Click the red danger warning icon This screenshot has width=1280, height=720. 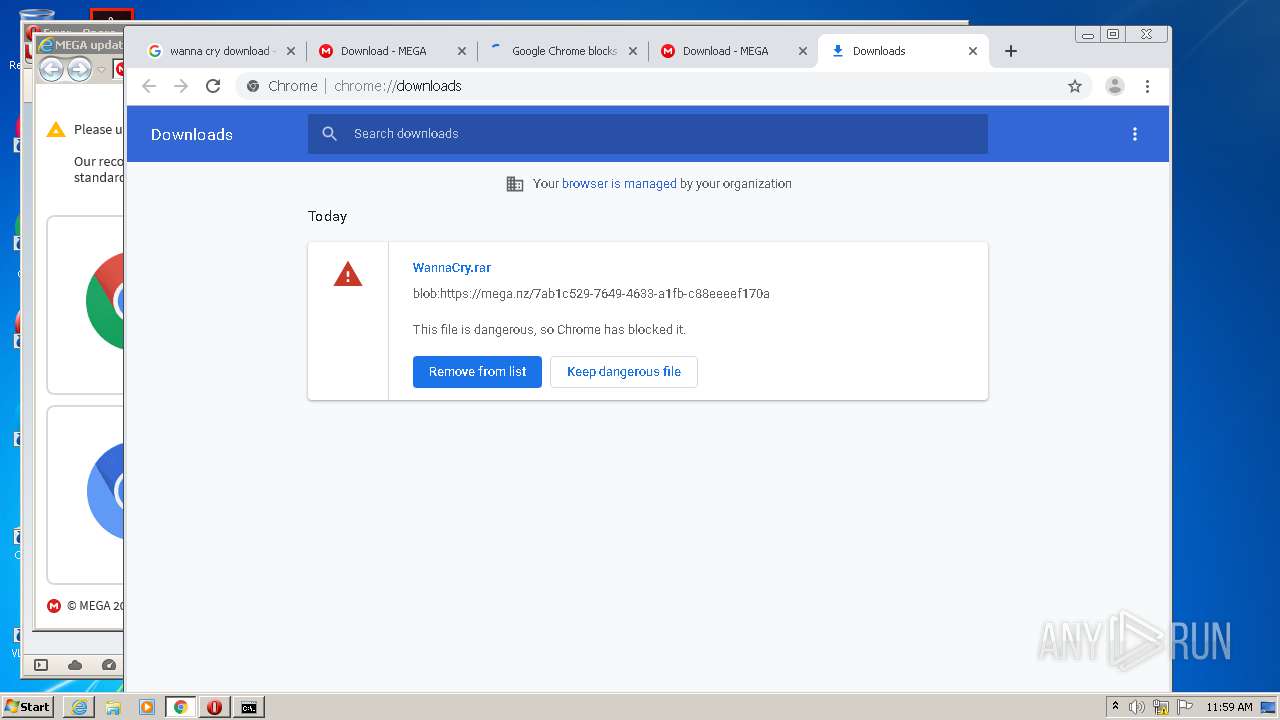(x=347, y=273)
